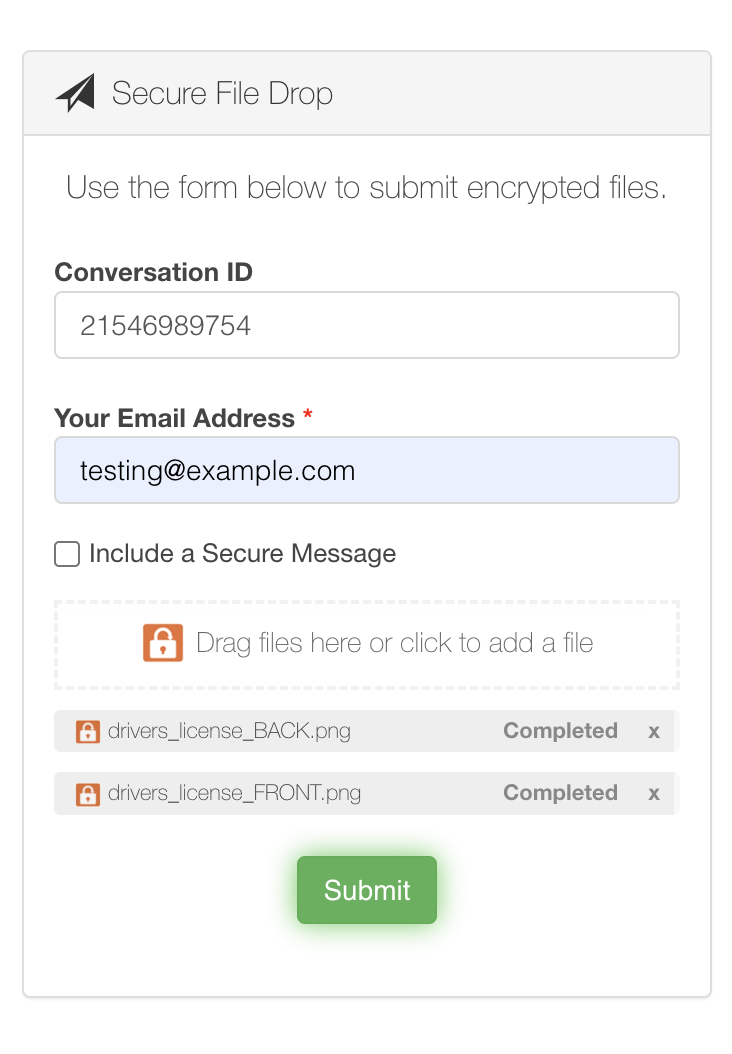This screenshot has width=732, height=1054.
Task: Click the Completed status for drivers_license_FRONT.png
Action: pos(560,792)
